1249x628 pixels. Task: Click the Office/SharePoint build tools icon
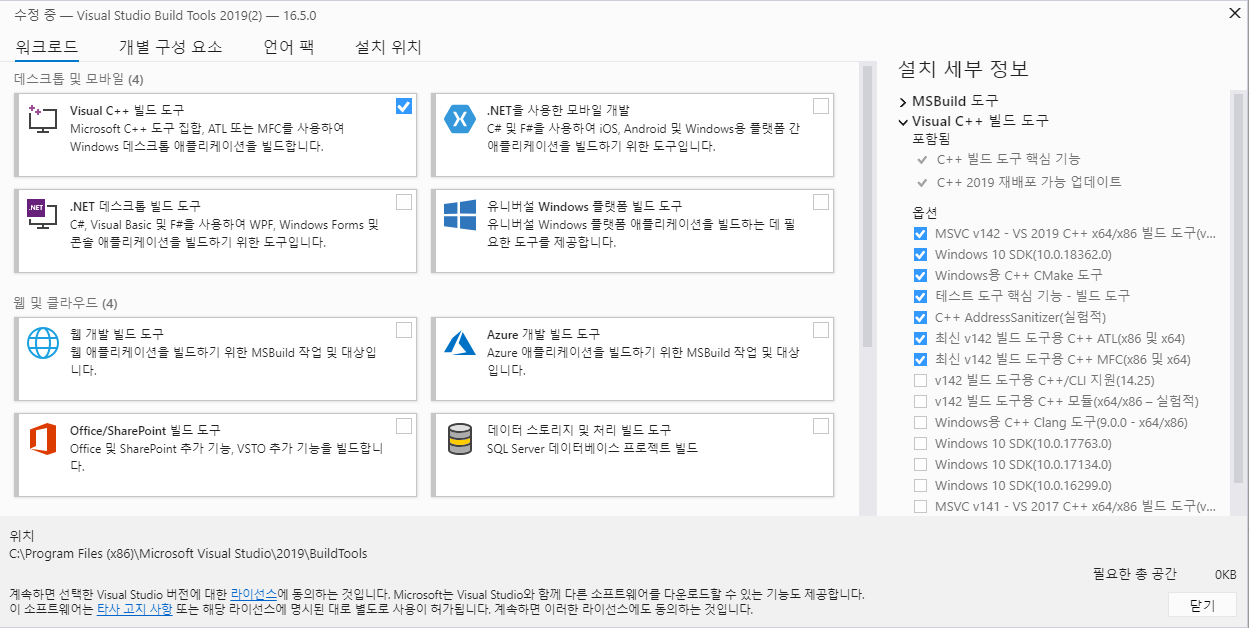[x=43, y=439]
